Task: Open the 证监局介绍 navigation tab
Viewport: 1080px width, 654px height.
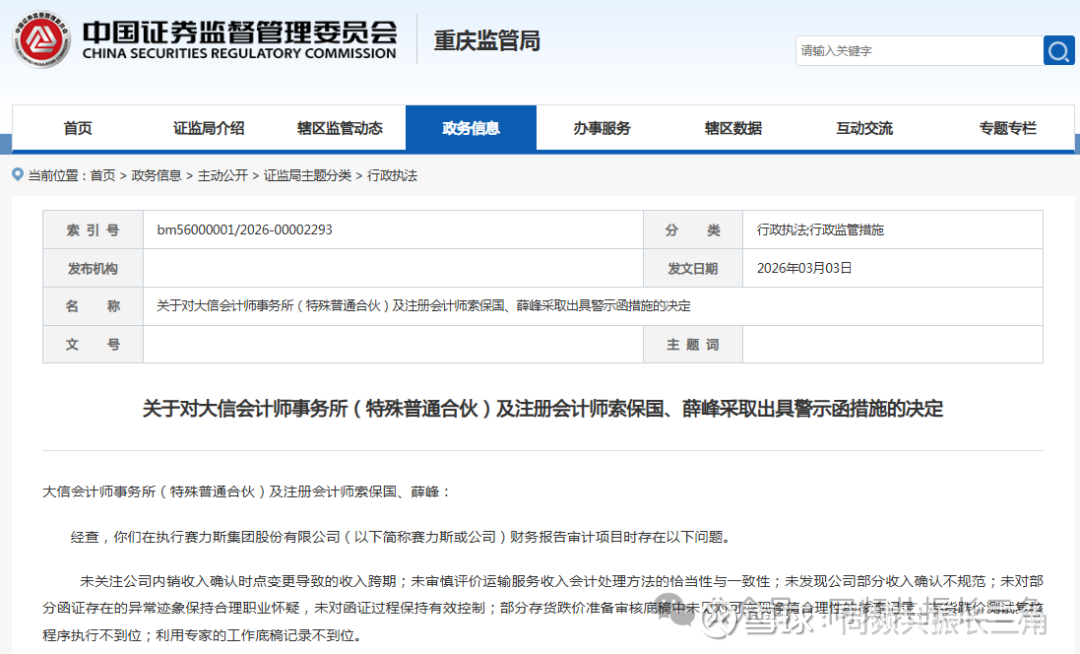Action: tap(209, 128)
